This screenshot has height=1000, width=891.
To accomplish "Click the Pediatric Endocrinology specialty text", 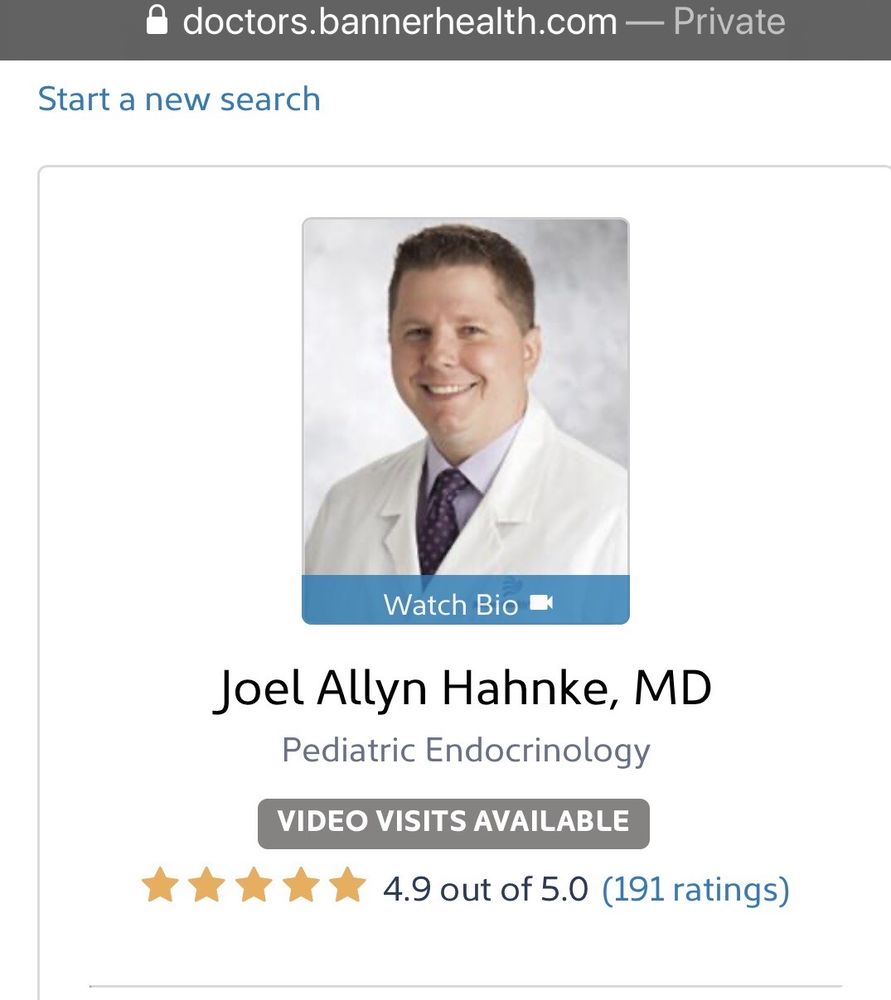I will [x=466, y=750].
